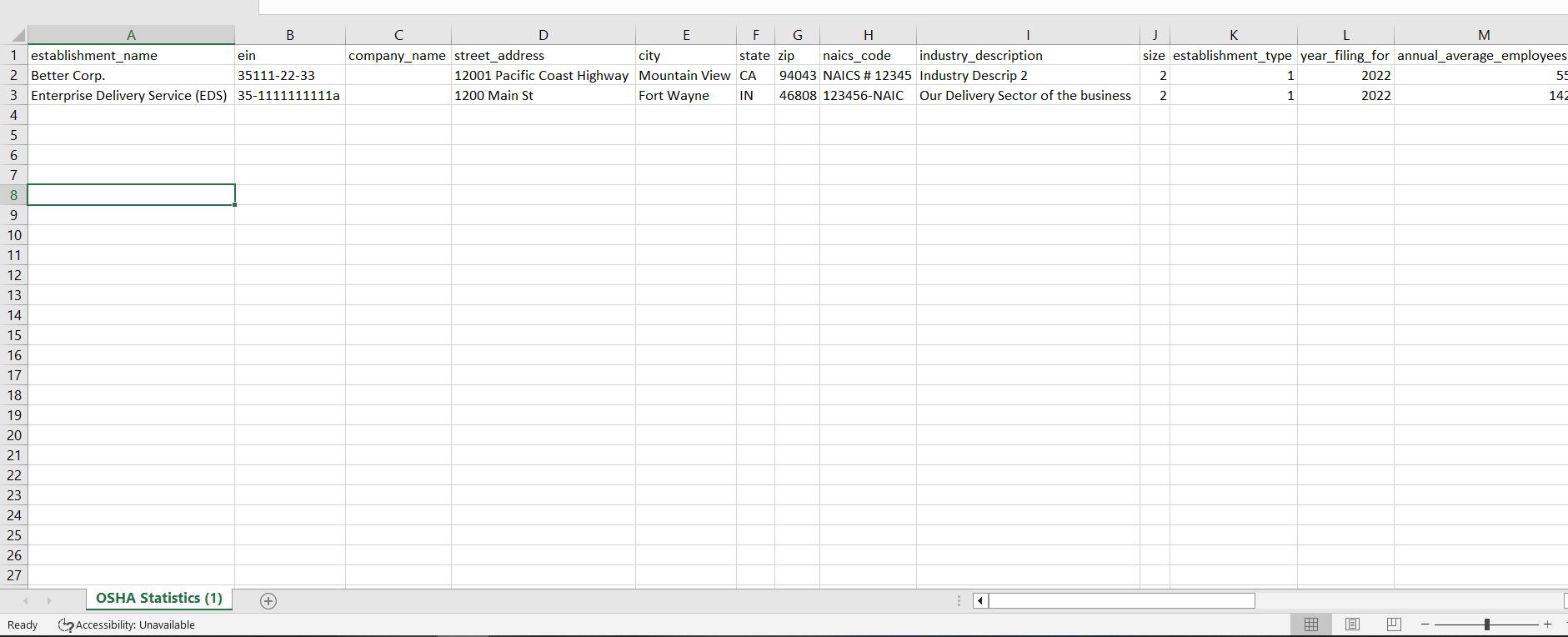Click the previous sheet navigation arrow
The width and height of the screenshot is (1568, 637).
point(26,600)
